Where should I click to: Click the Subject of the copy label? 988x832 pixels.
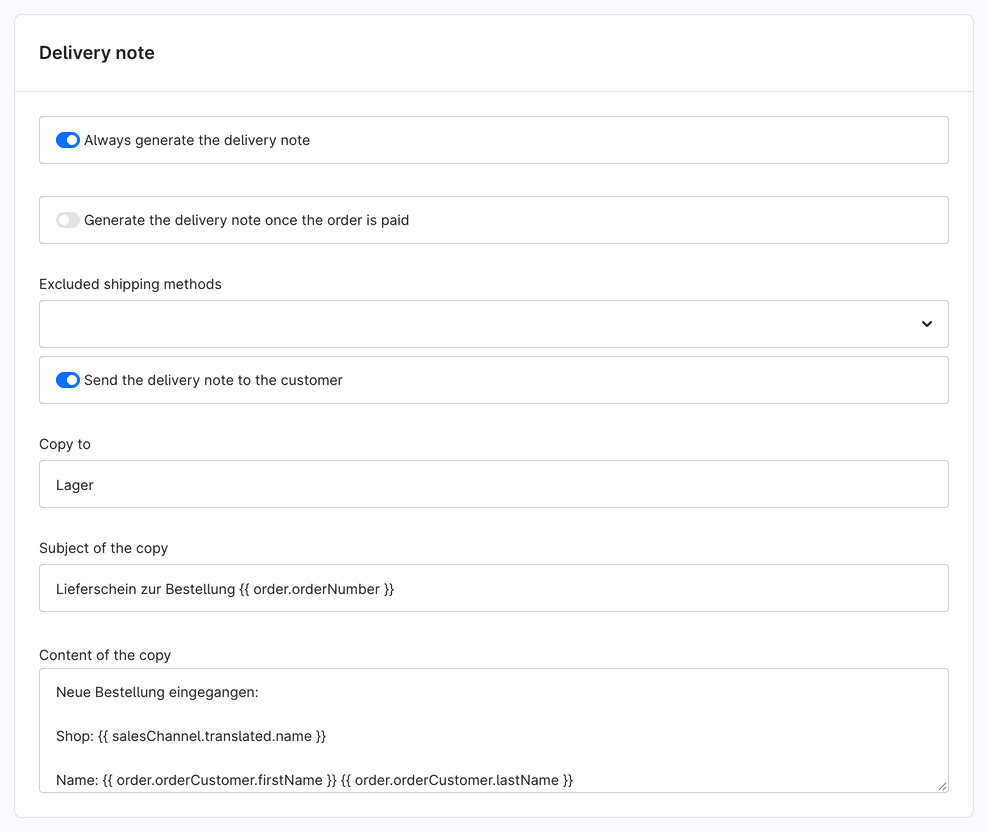[103, 548]
